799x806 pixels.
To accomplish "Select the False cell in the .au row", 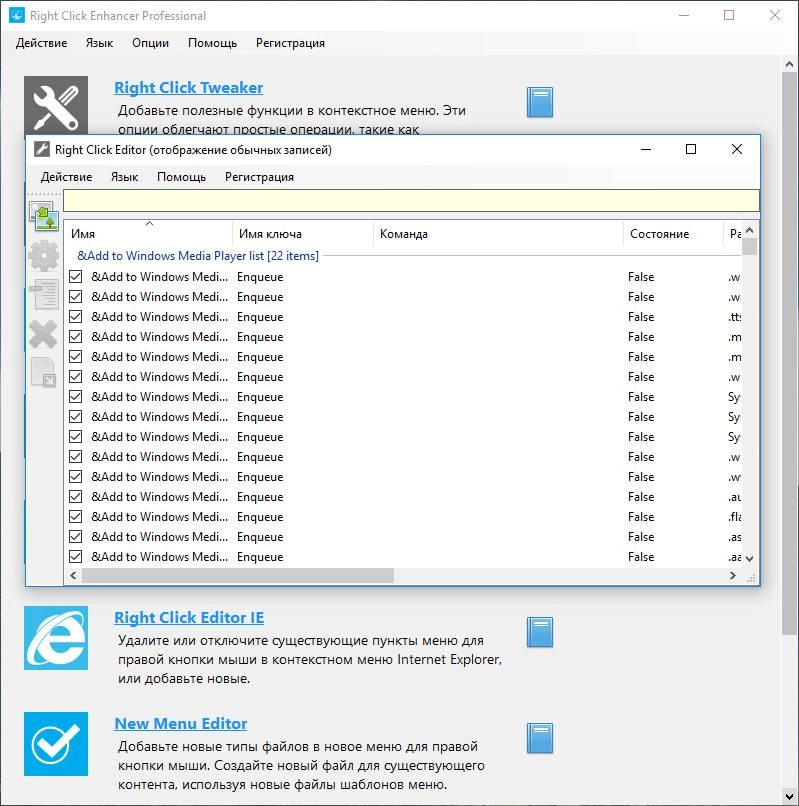I will [x=641, y=497].
